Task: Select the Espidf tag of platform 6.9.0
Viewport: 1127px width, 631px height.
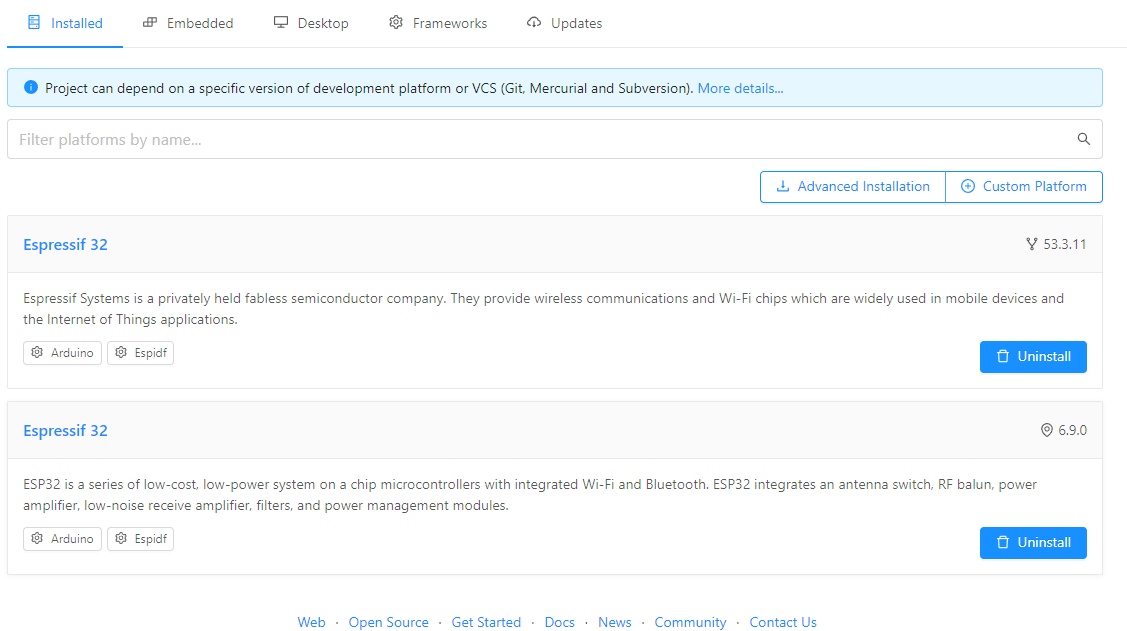Action: (x=140, y=539)
